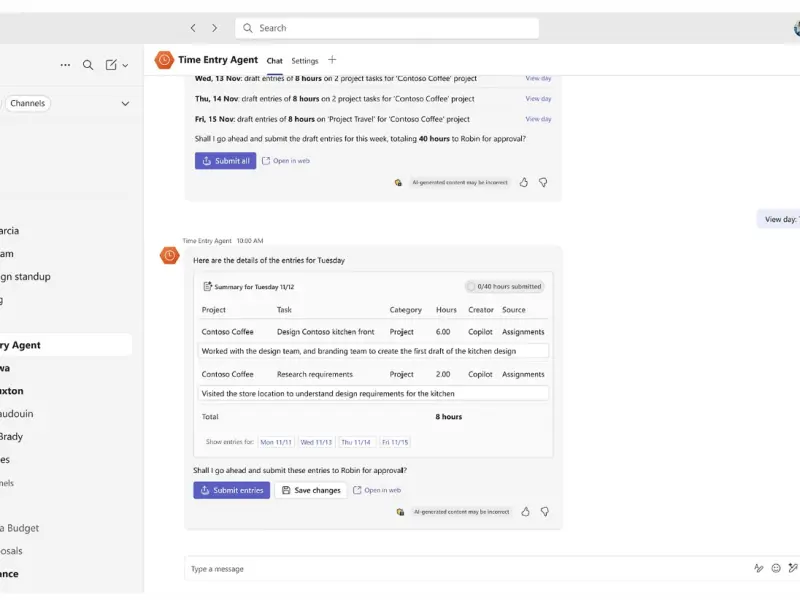Click the new chat compose icon
The width and height of the screenshot is (800, 600).
tap(111, 65)
